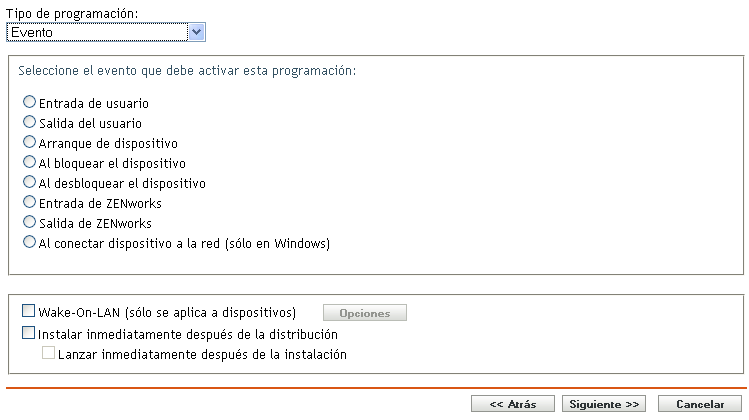The image size is (749, 420).
Task: Select Arranque de dispositivo event
Action: point(30,142)
